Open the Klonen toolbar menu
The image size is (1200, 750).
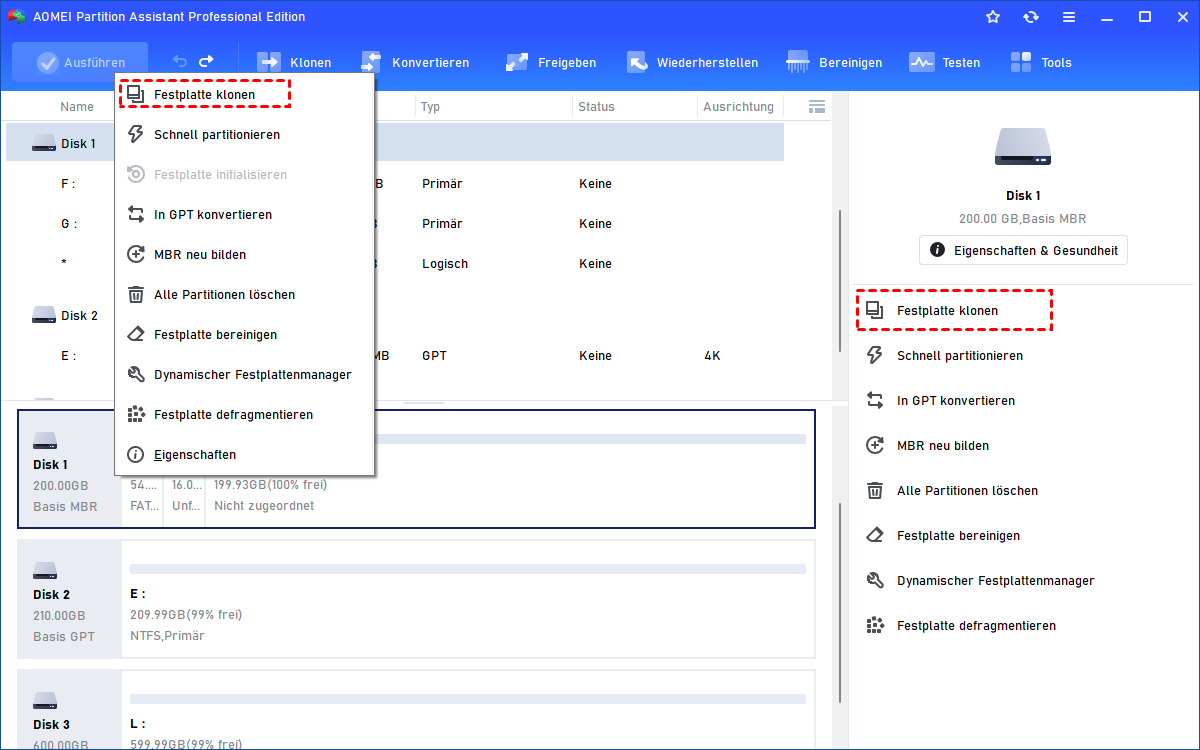click(x=294, y=62)
